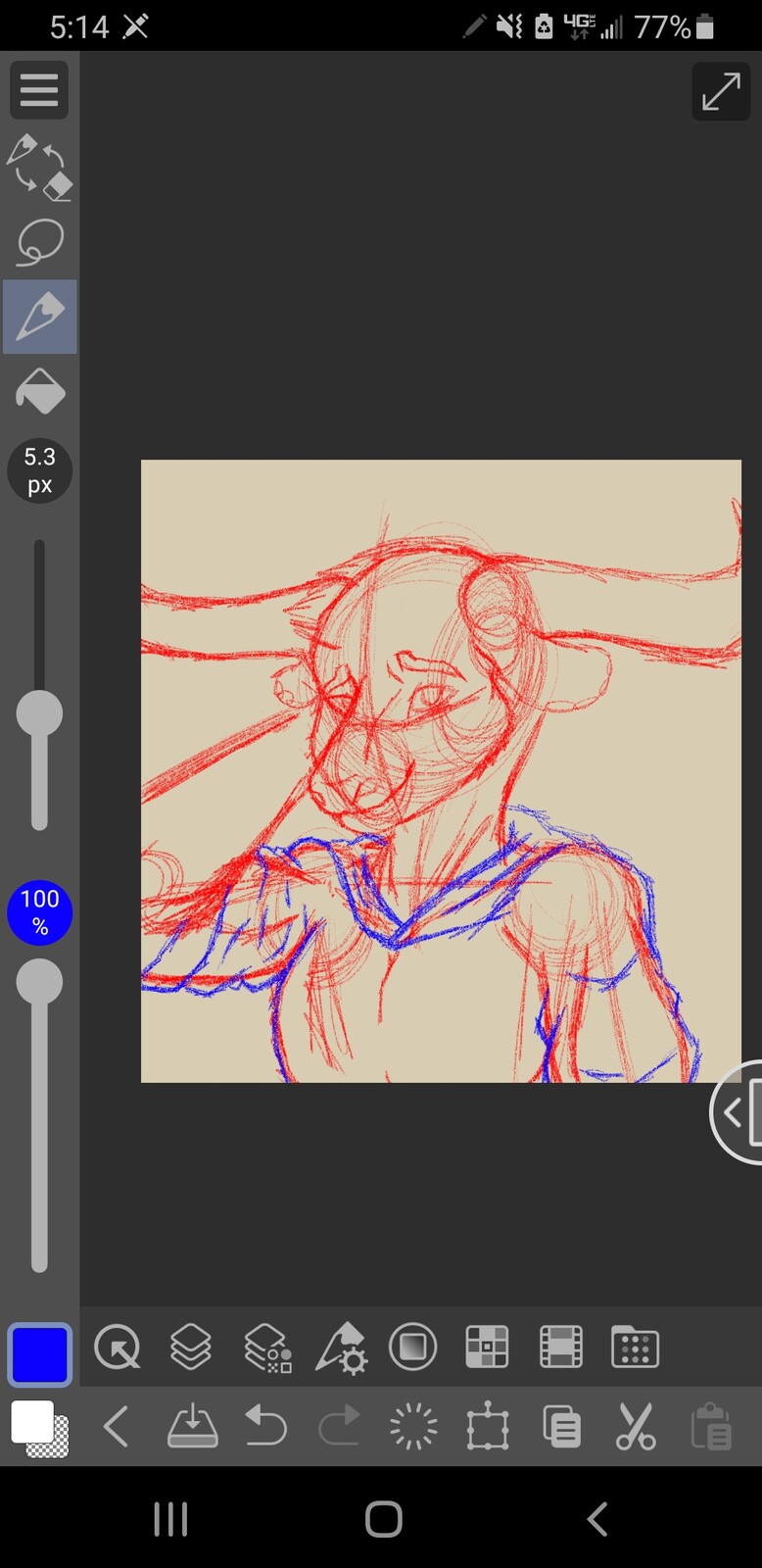Open the material gradient panel
The image size is (762, 1568).
coord(412,1347)
